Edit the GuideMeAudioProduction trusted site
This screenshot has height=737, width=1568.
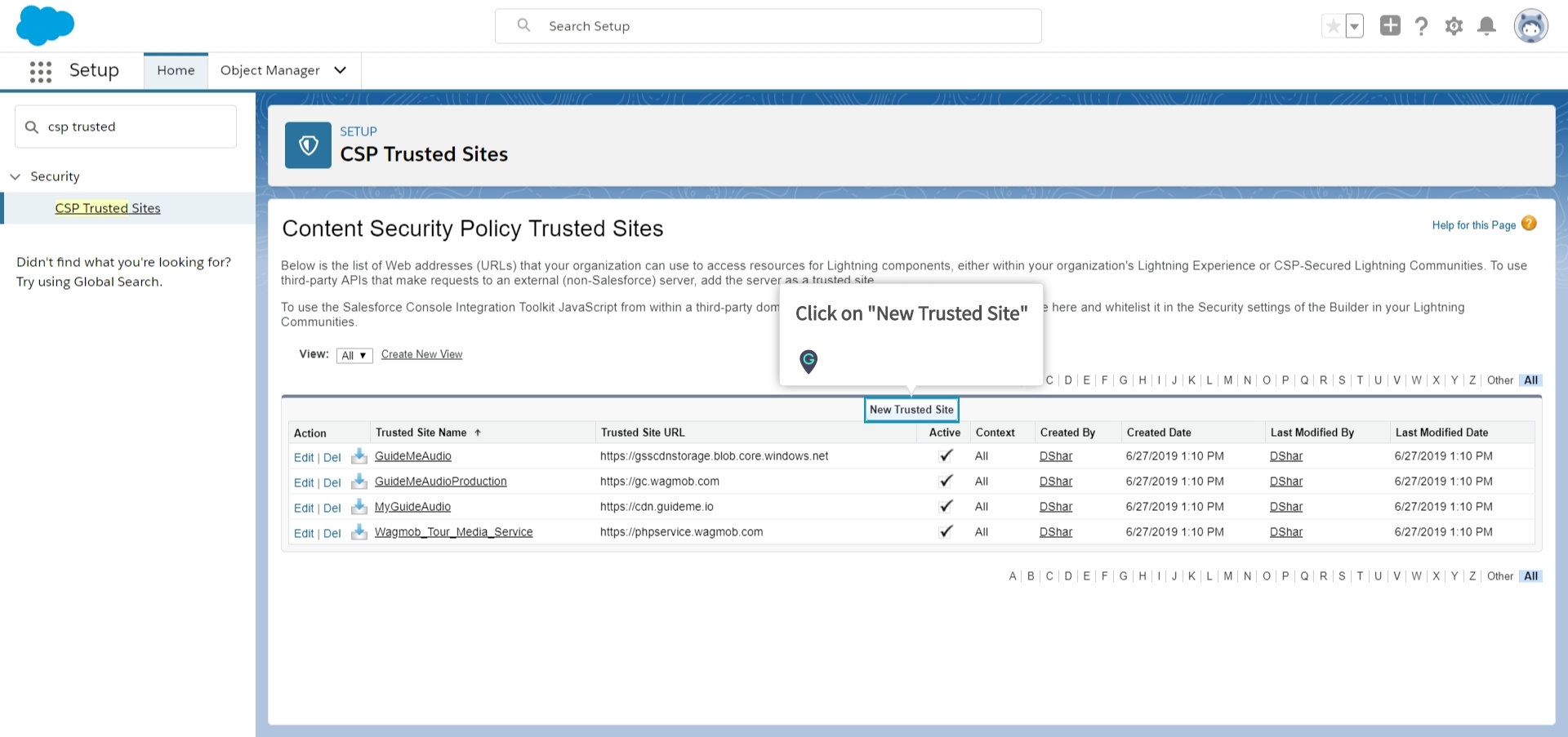point(304,482)
